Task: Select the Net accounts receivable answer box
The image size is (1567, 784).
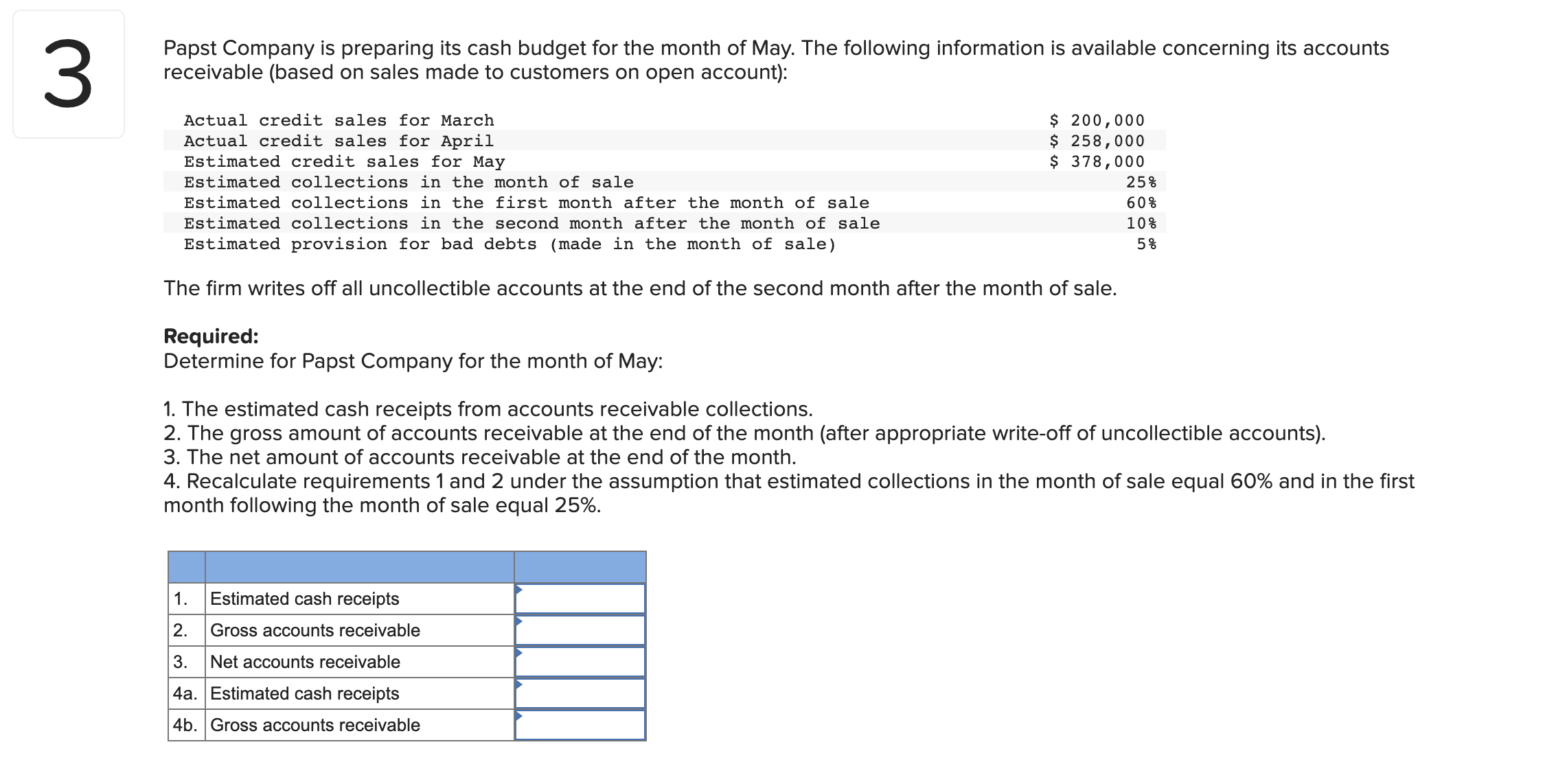Action: (x=580, y=661)
